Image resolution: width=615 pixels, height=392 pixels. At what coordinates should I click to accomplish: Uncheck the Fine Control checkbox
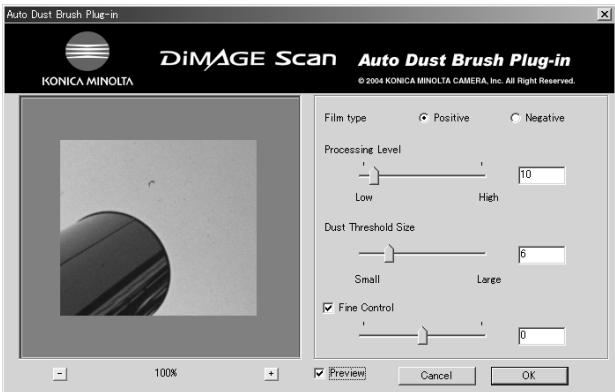(x=328, y=308)
